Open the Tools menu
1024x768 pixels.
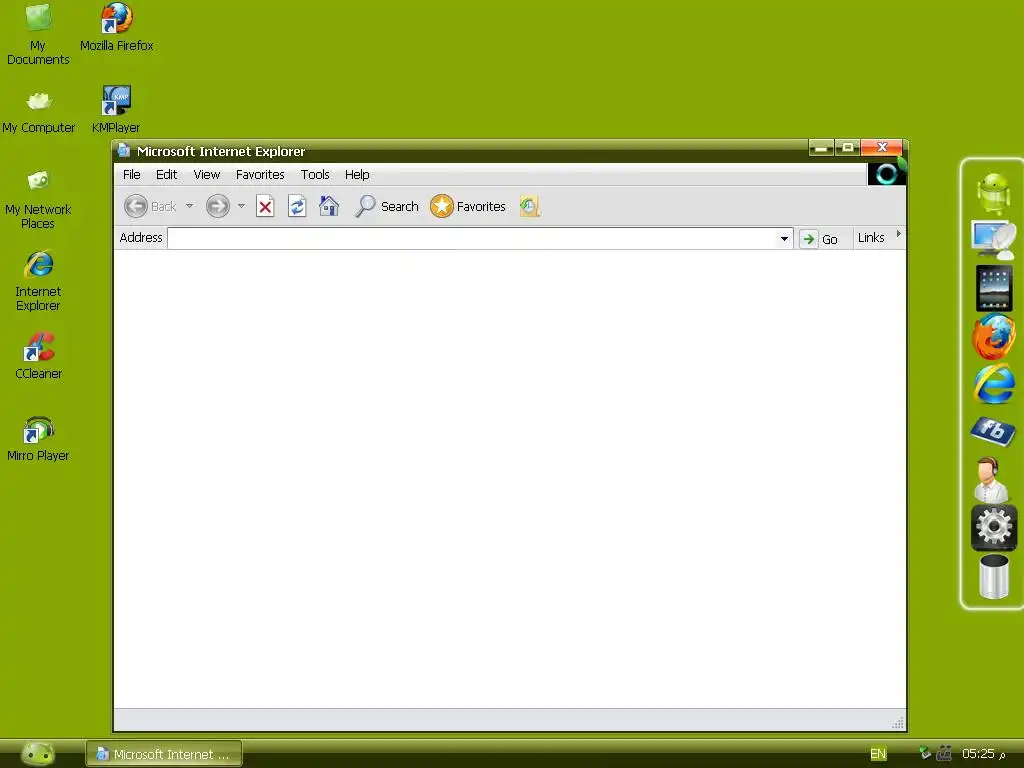tap(315, 174)
